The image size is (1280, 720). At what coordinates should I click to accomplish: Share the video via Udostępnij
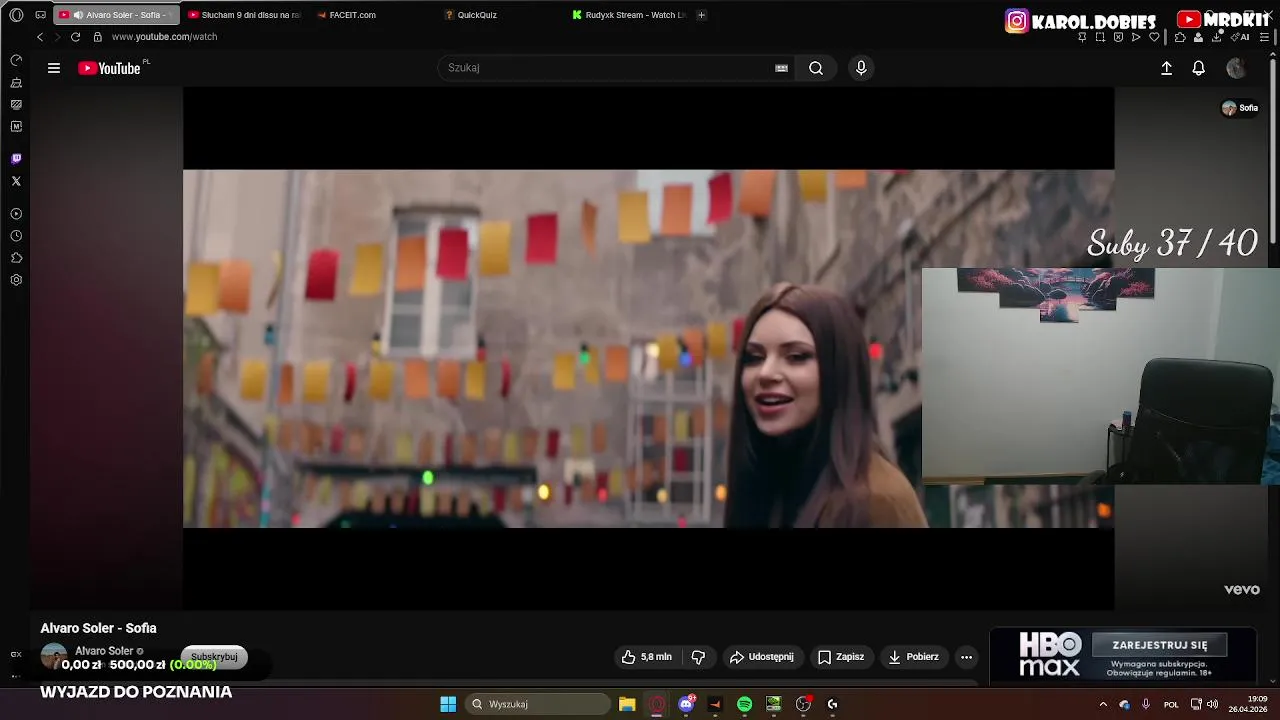tap(762, 657)
